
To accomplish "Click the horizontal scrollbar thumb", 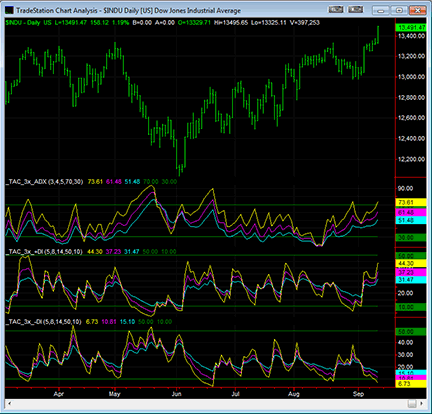I will (412, 404).
